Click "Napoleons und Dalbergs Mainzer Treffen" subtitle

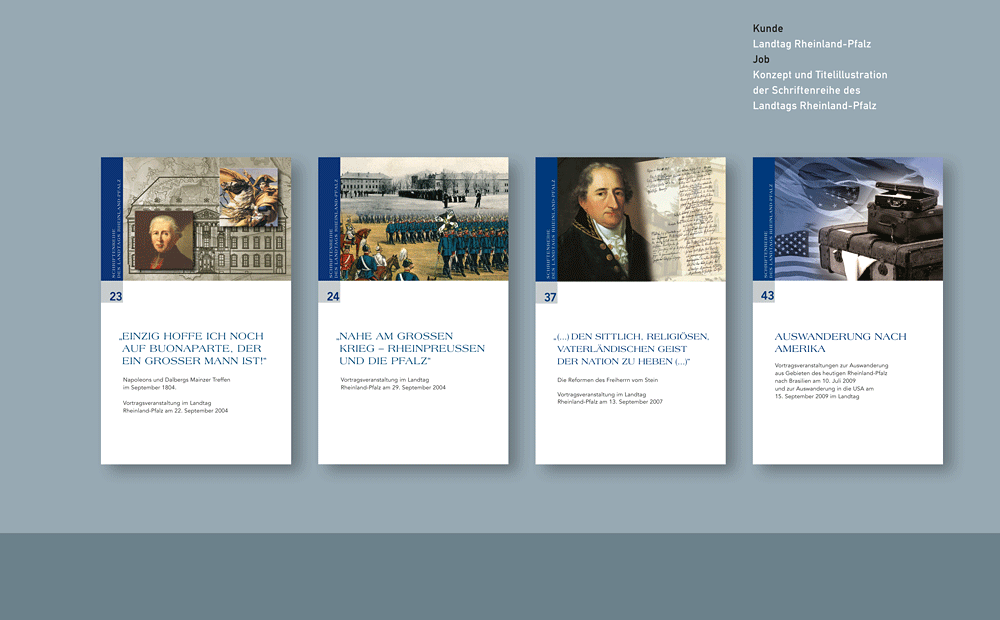[x=176, y=380]
